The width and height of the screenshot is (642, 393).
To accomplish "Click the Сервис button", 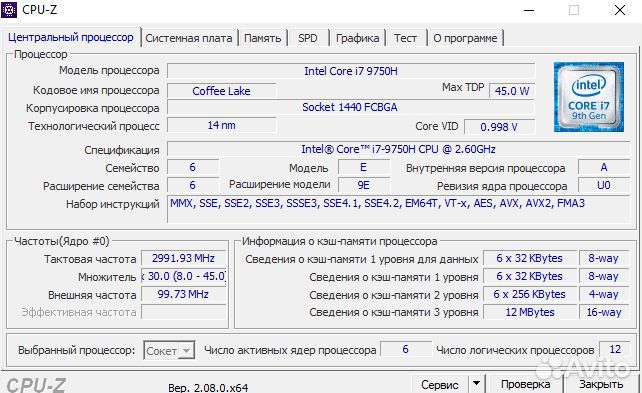I will click(x=440, y=384).
